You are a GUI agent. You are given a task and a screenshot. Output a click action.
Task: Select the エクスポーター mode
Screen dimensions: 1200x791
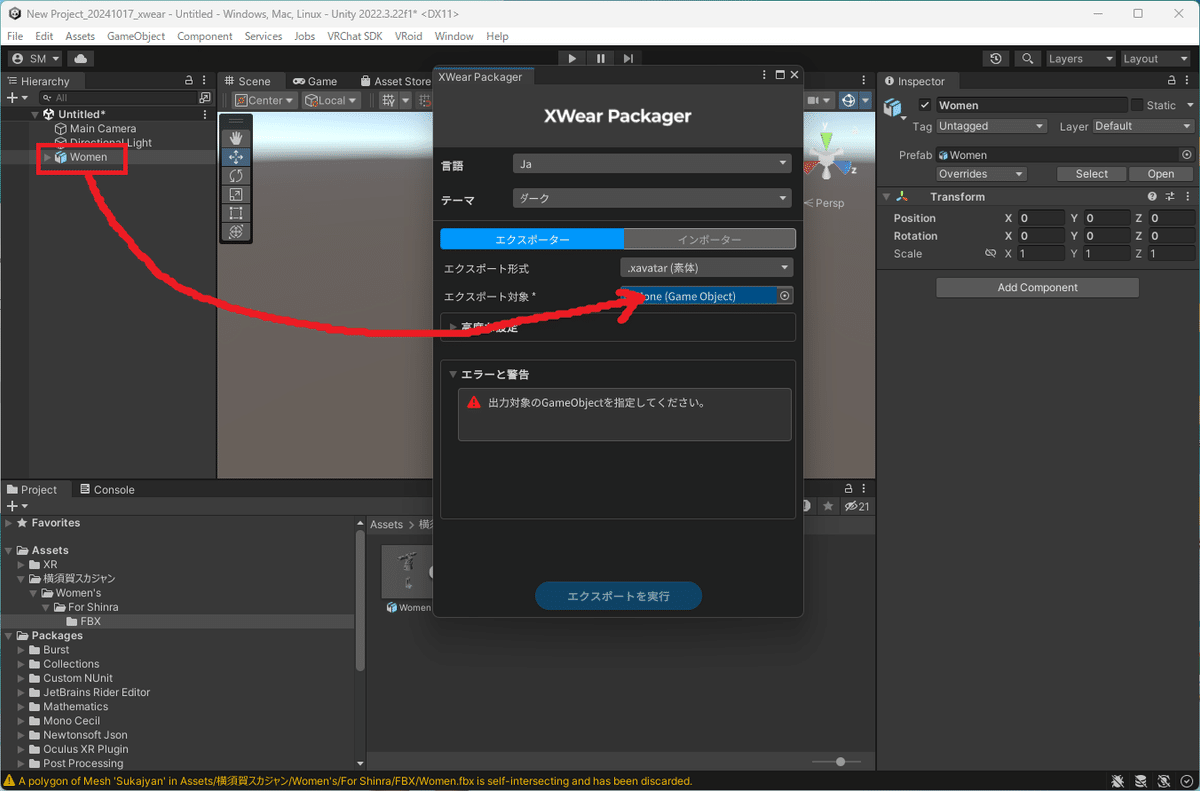(x=532, y=239)
